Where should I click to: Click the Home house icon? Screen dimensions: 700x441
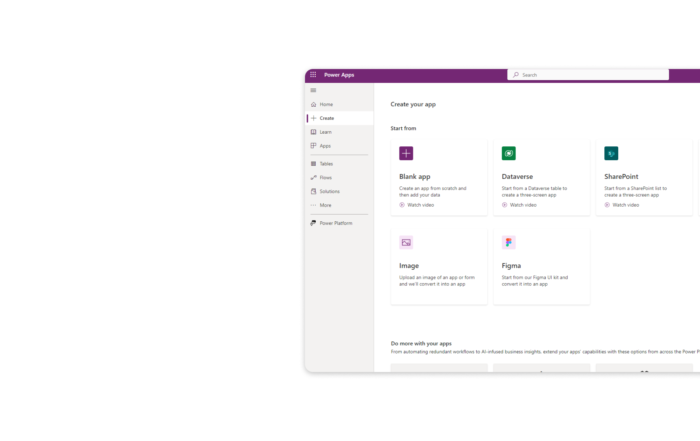(313, 104)
